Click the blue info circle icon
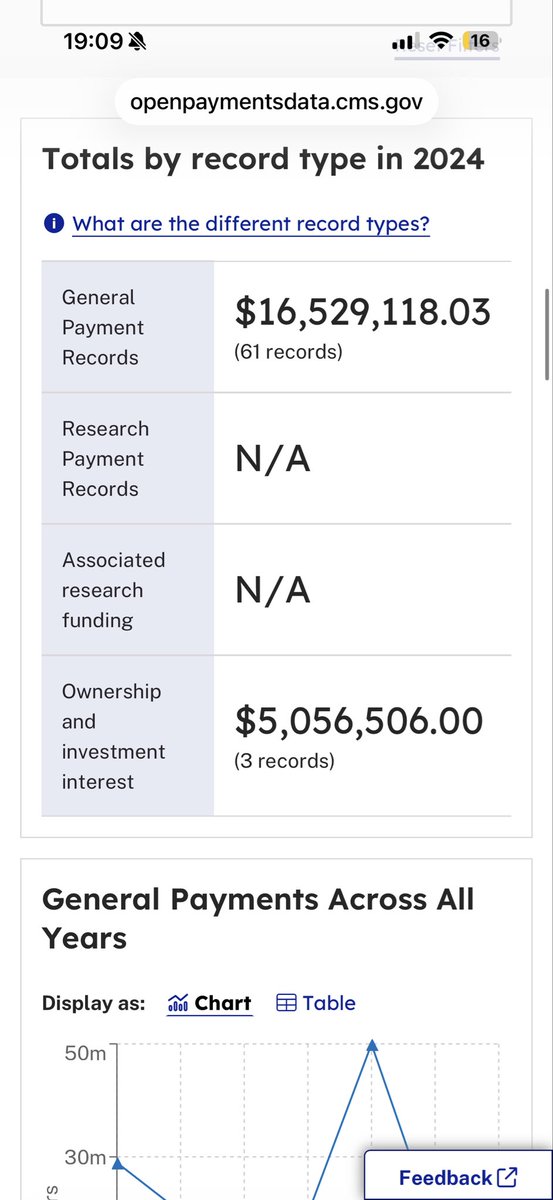 (x=53, y=223)
